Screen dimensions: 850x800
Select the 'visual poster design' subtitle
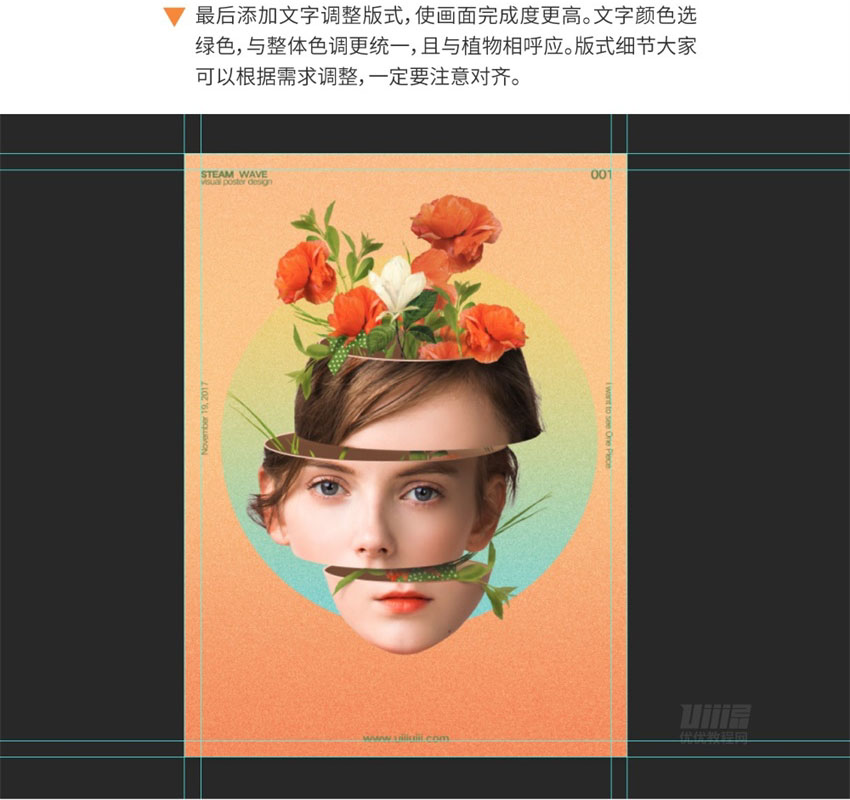[236, 182]
